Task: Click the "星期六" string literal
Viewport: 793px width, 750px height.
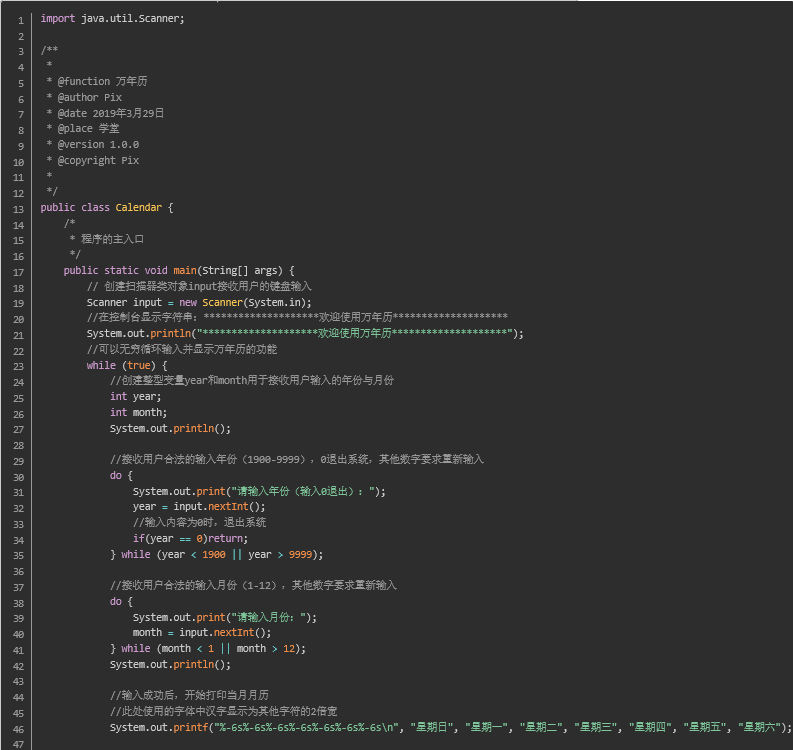Action: click(x=759, y=728)
